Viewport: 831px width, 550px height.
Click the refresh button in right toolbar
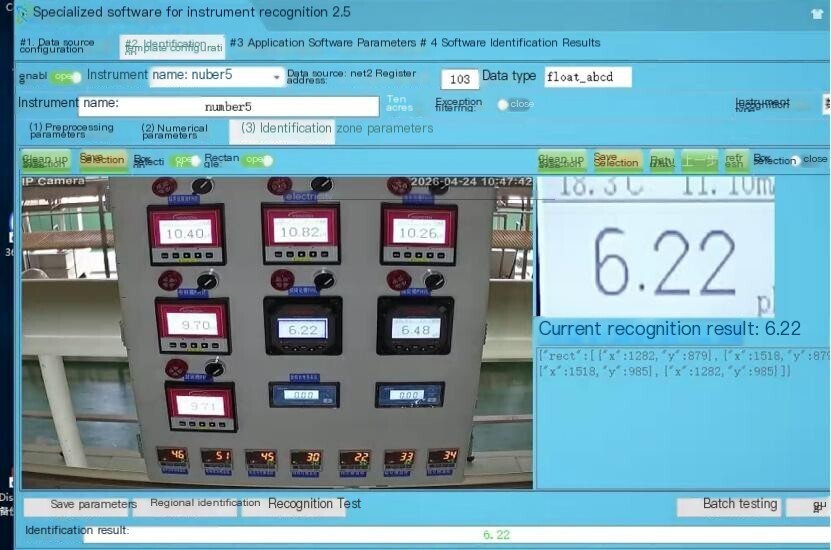[735, 160]
